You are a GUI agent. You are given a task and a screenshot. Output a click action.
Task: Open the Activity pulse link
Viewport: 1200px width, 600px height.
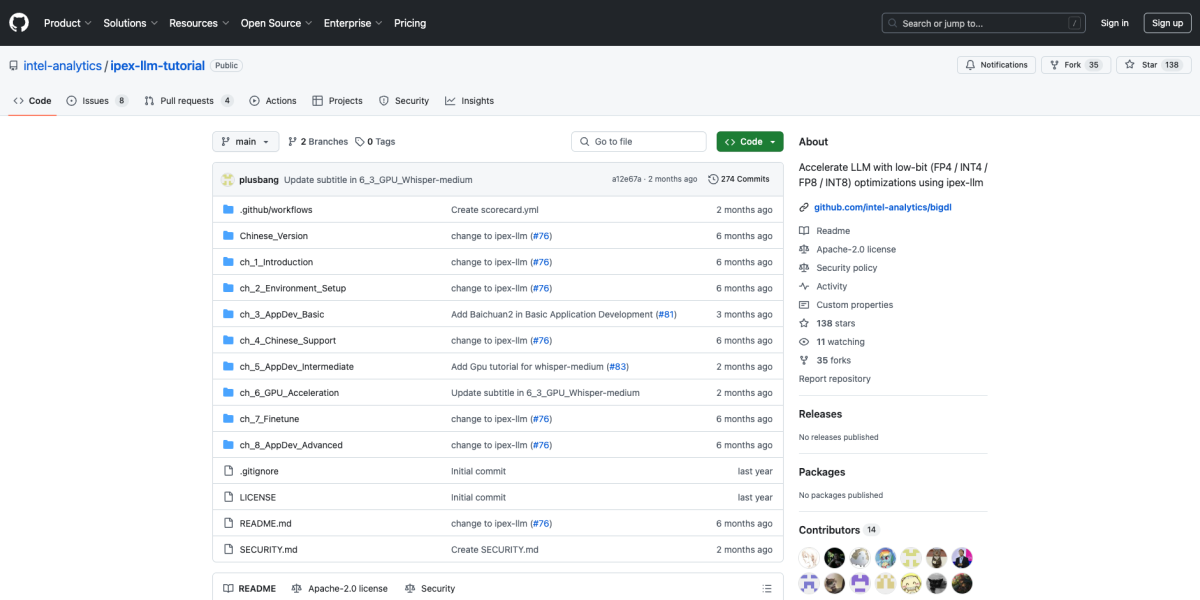point(831,286)
